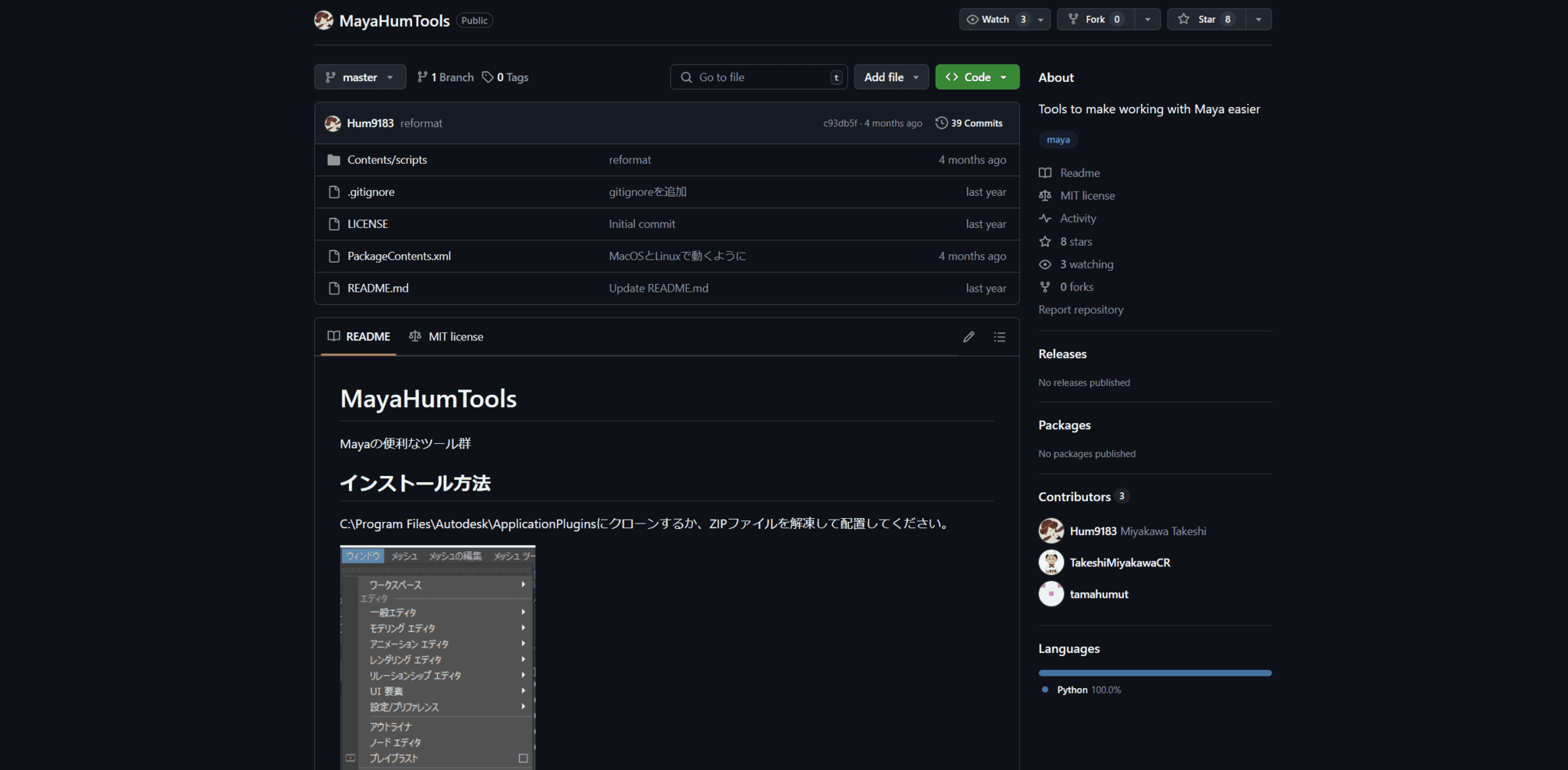Click TakeshiMiyakawaCR contributor avatar
This screenshot has height=770, width=1568.
(1051, 563)
